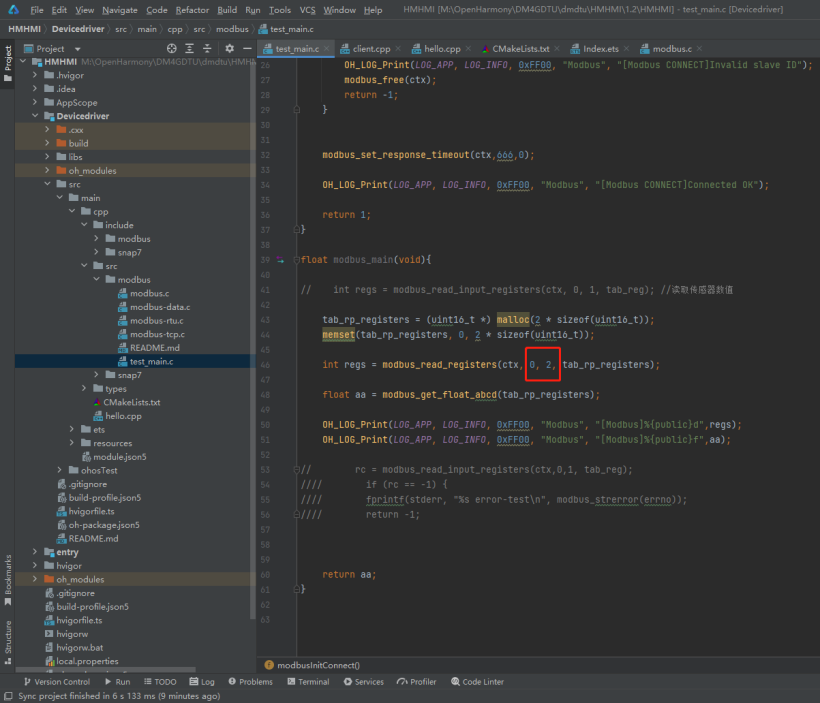Click the status bar tool windows toggle icon
820x703 pixels.
pyautogui.click(x=8, y=696)
